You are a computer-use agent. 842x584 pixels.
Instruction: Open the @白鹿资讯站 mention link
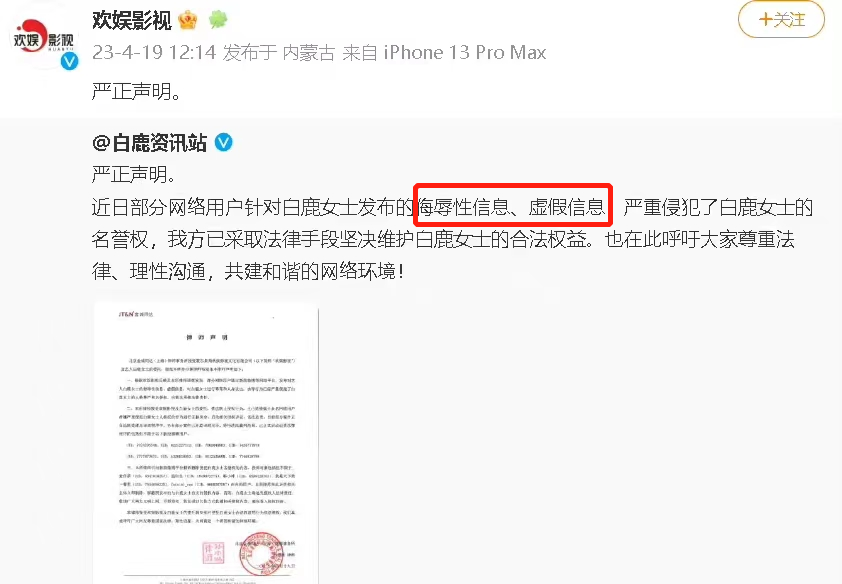point(149,143)
